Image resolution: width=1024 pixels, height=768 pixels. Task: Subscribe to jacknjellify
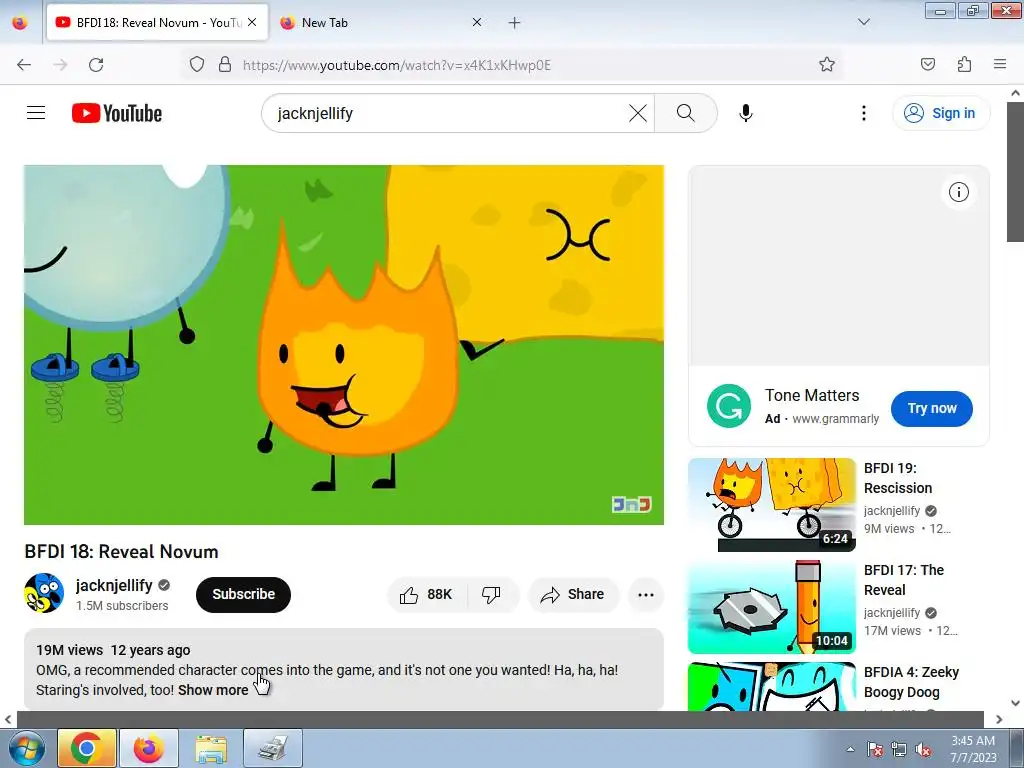243,594
